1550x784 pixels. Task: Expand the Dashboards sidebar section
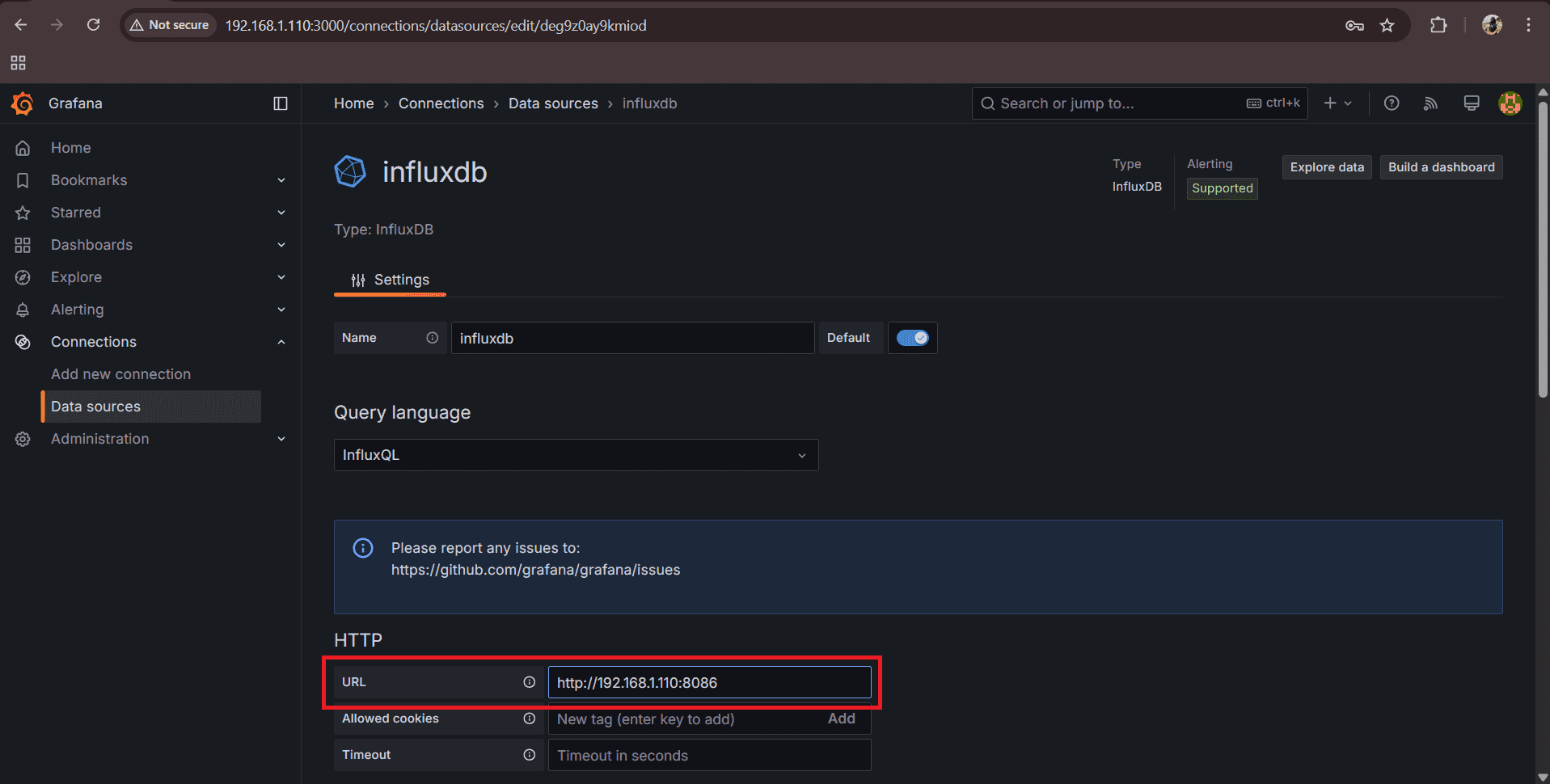281,244
